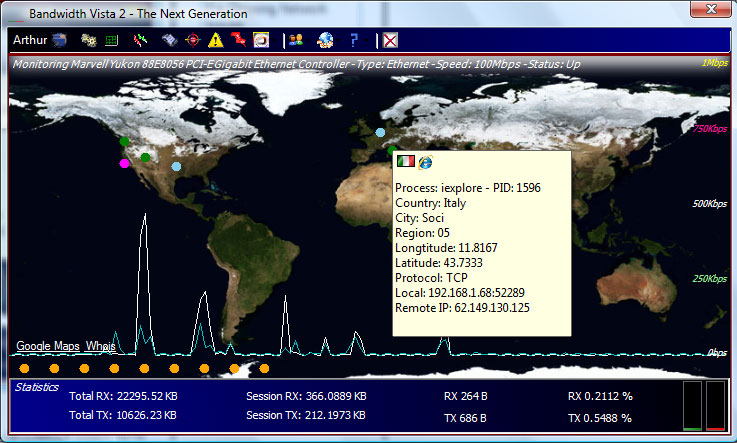
Task: Click the red TX level meter bar
Action: (x=715, y=406)
